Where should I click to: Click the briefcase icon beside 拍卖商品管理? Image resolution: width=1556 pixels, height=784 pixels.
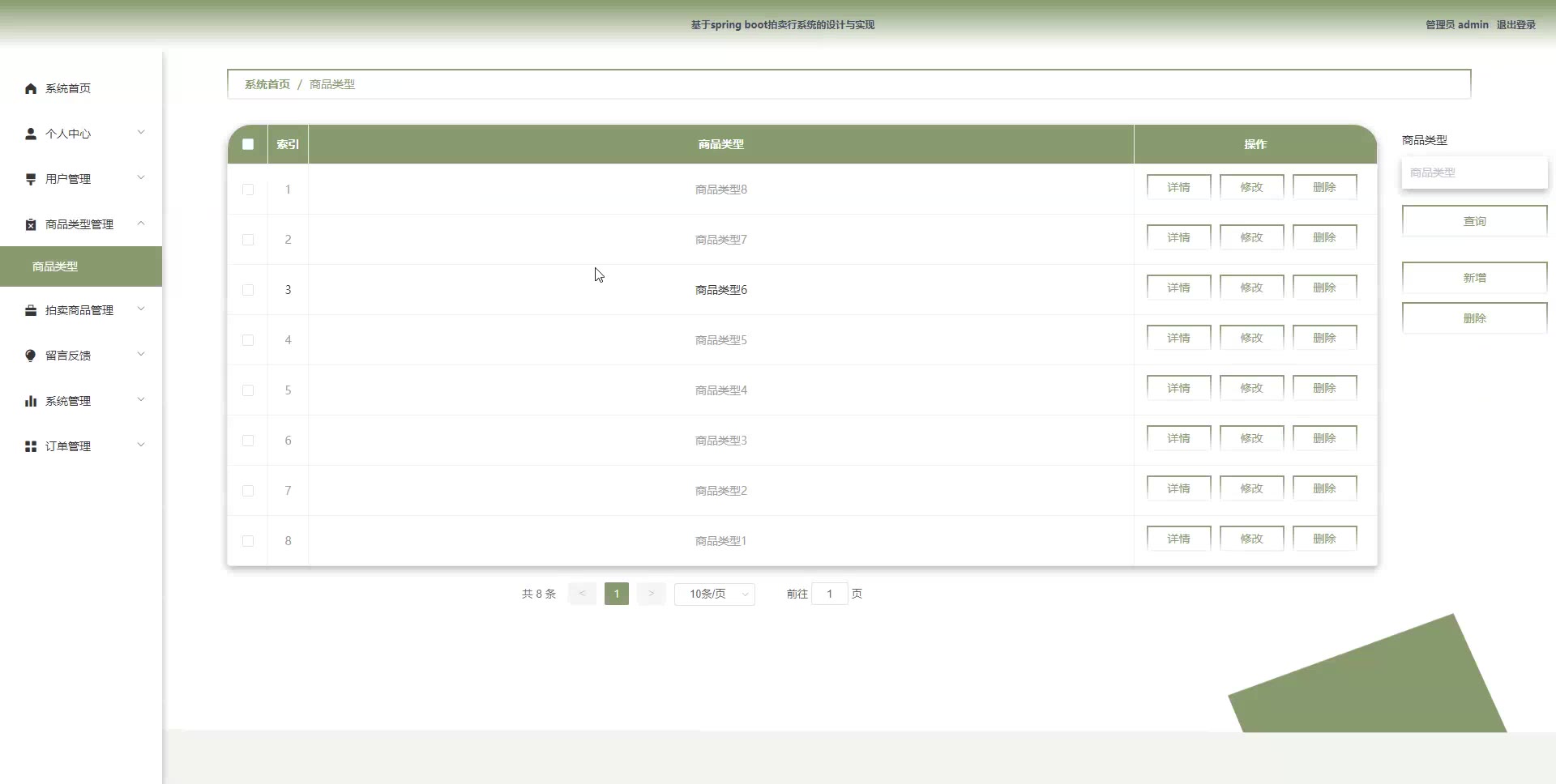pos(31,310)
